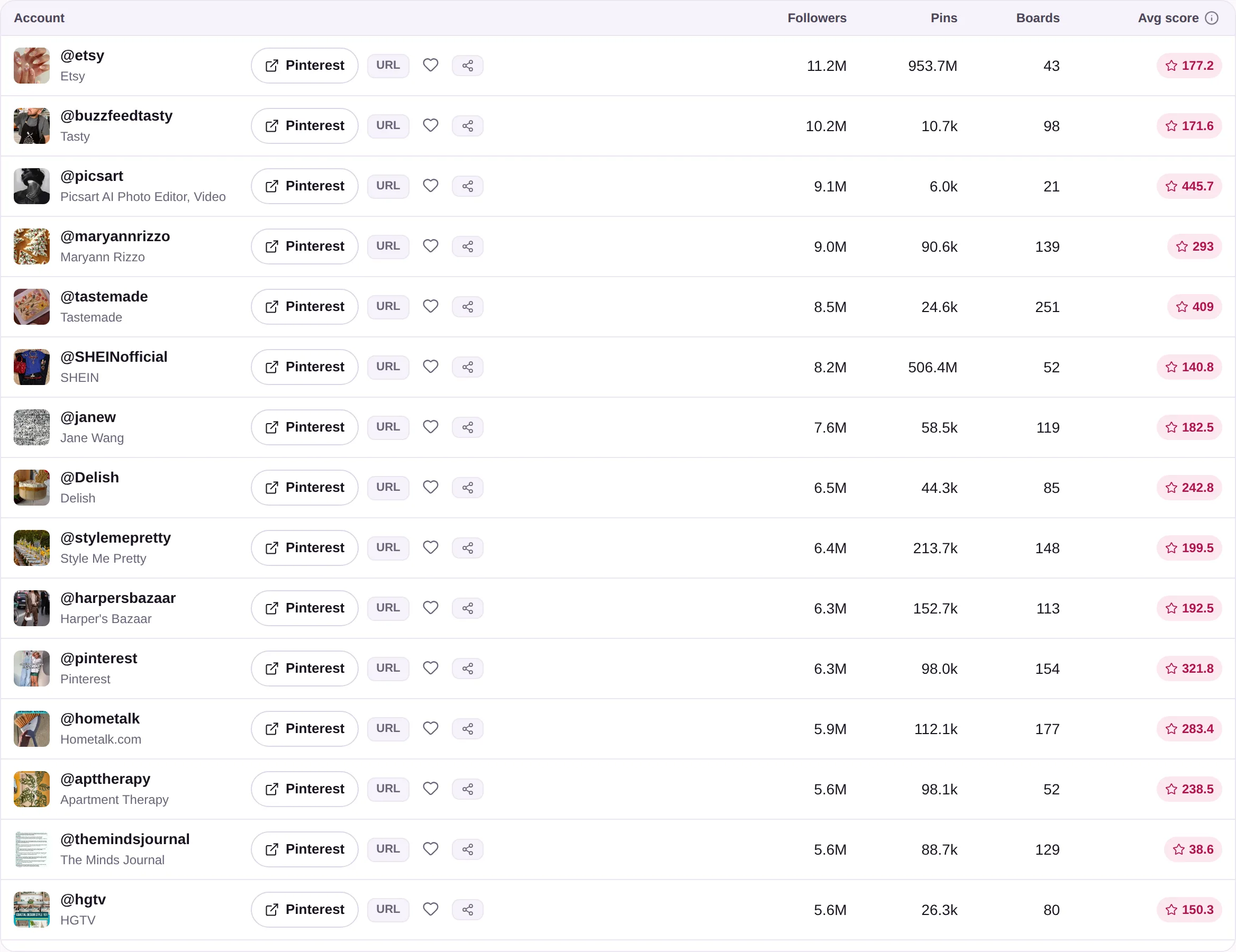Share the @pinterest account row

pos(467,668)
